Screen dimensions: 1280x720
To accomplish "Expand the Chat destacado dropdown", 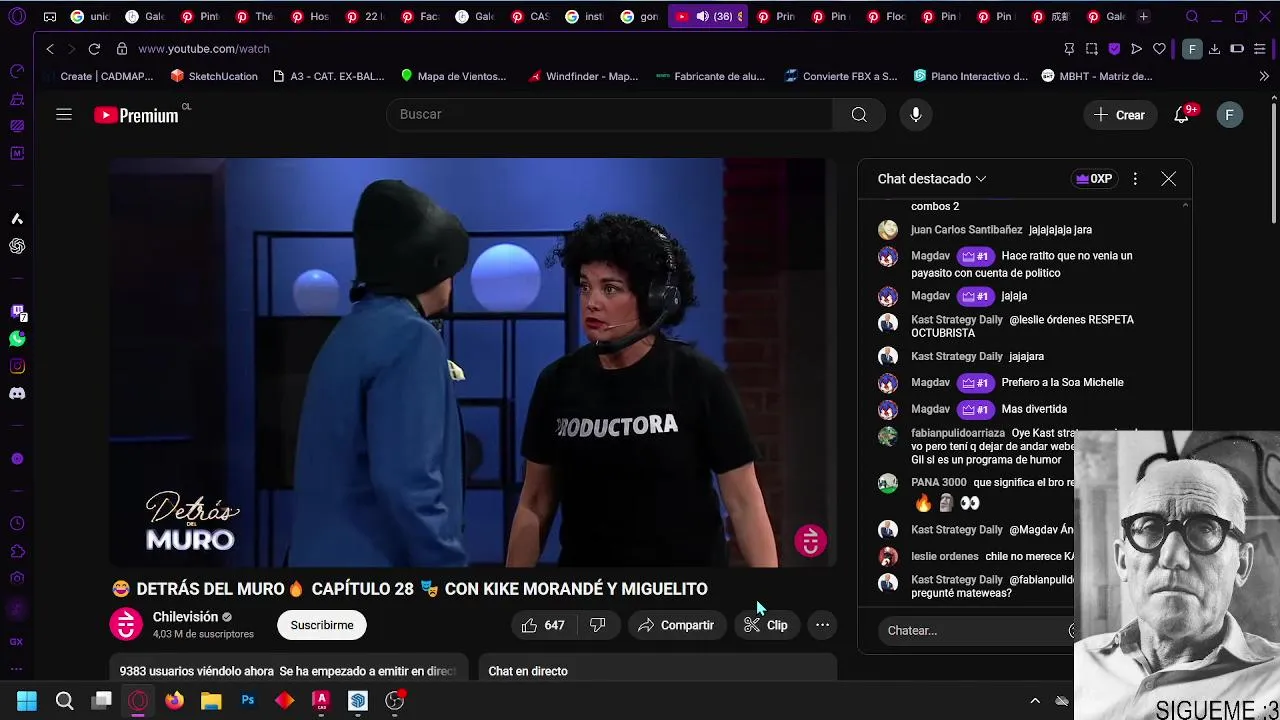I will [x=932, y=179].
